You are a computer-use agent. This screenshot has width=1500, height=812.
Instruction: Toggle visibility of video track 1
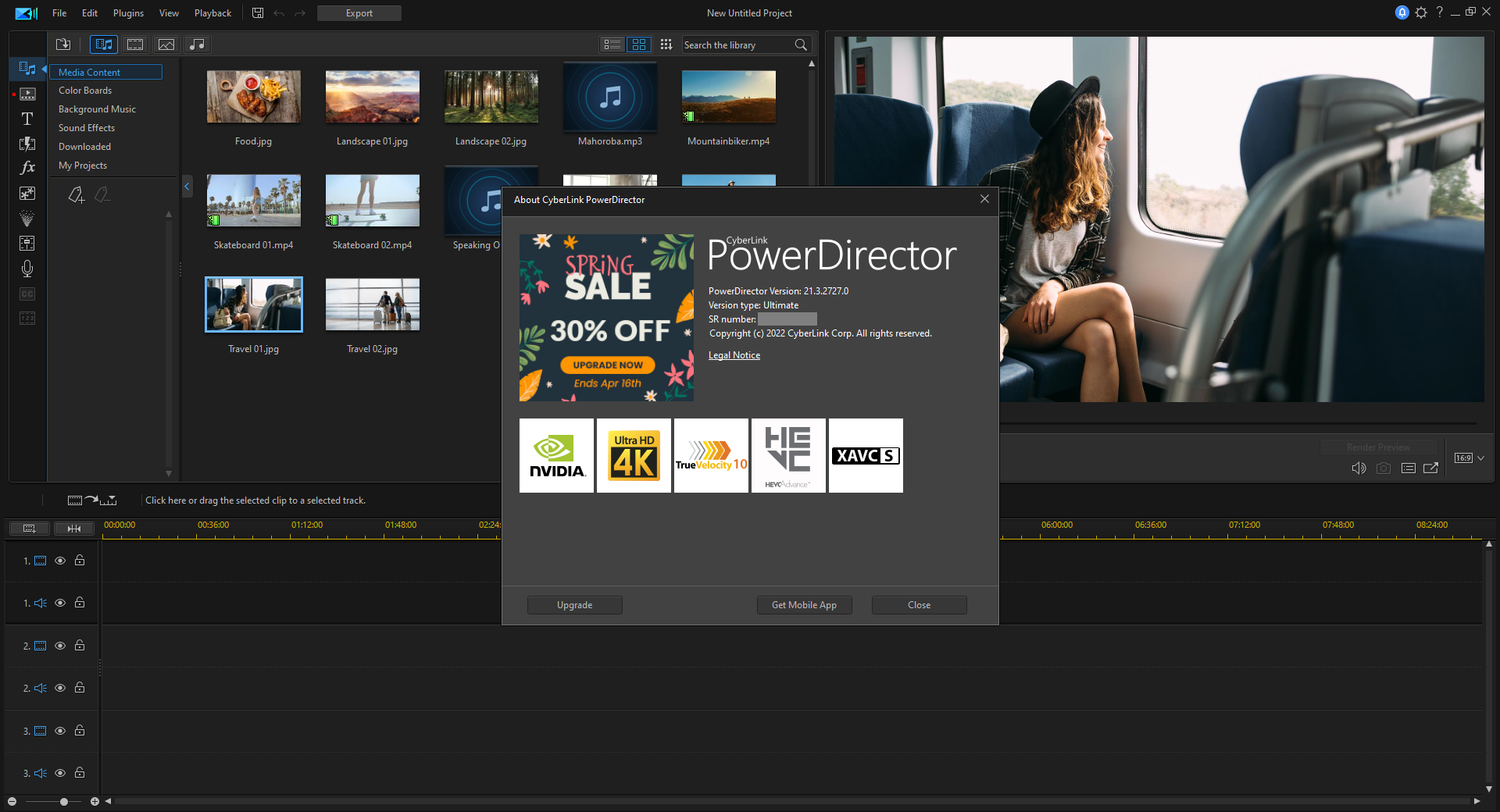(60, 561)
